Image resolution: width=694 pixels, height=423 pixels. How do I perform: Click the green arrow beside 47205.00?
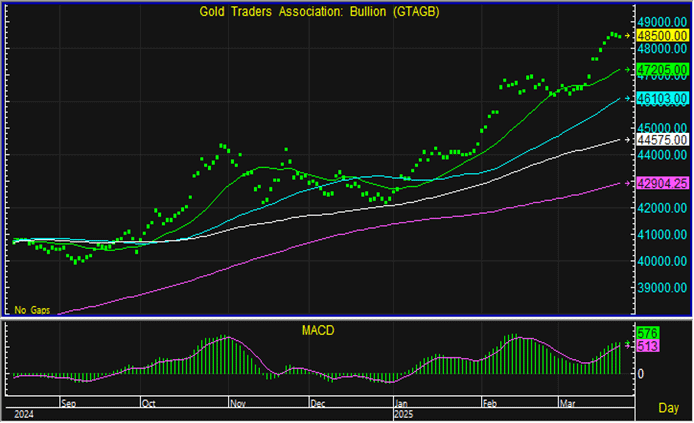[x=629, y=69]
